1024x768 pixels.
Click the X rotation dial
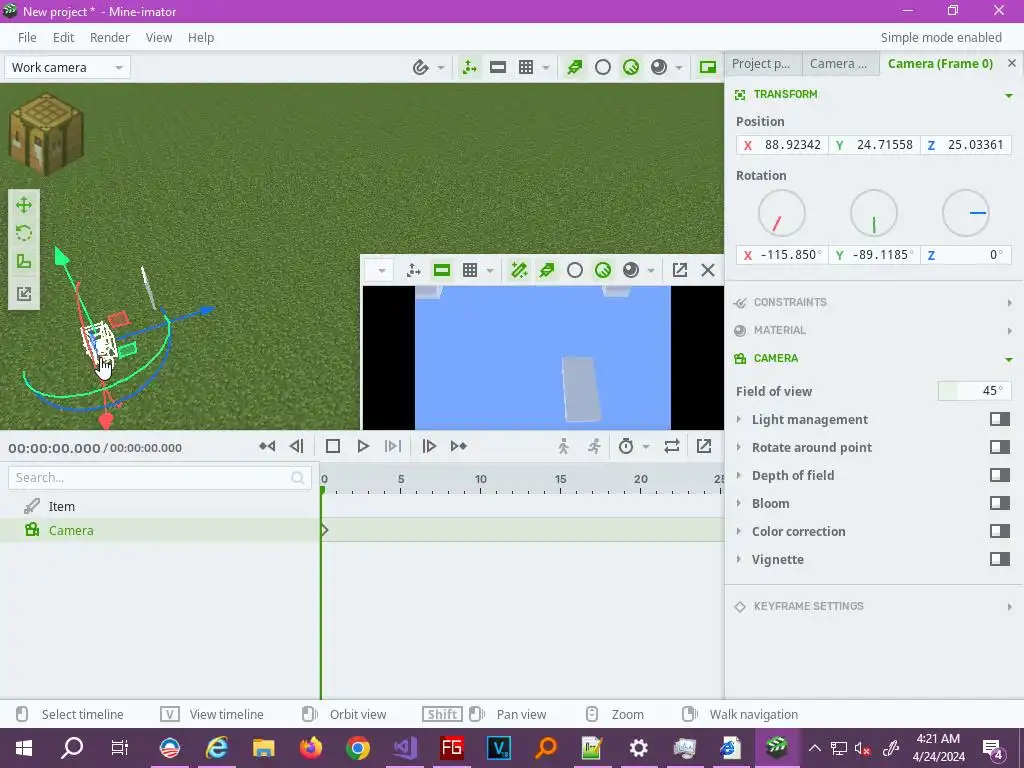click(782, 214)
